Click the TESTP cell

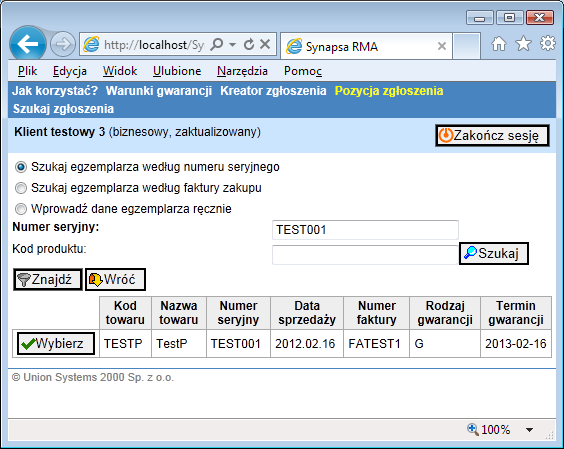pos(125,344)
